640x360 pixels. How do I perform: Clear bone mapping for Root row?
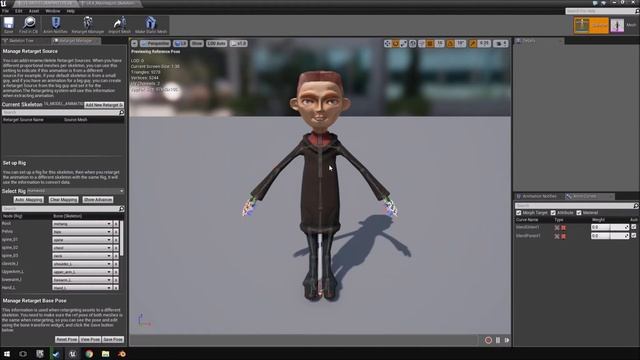[116, 224]
